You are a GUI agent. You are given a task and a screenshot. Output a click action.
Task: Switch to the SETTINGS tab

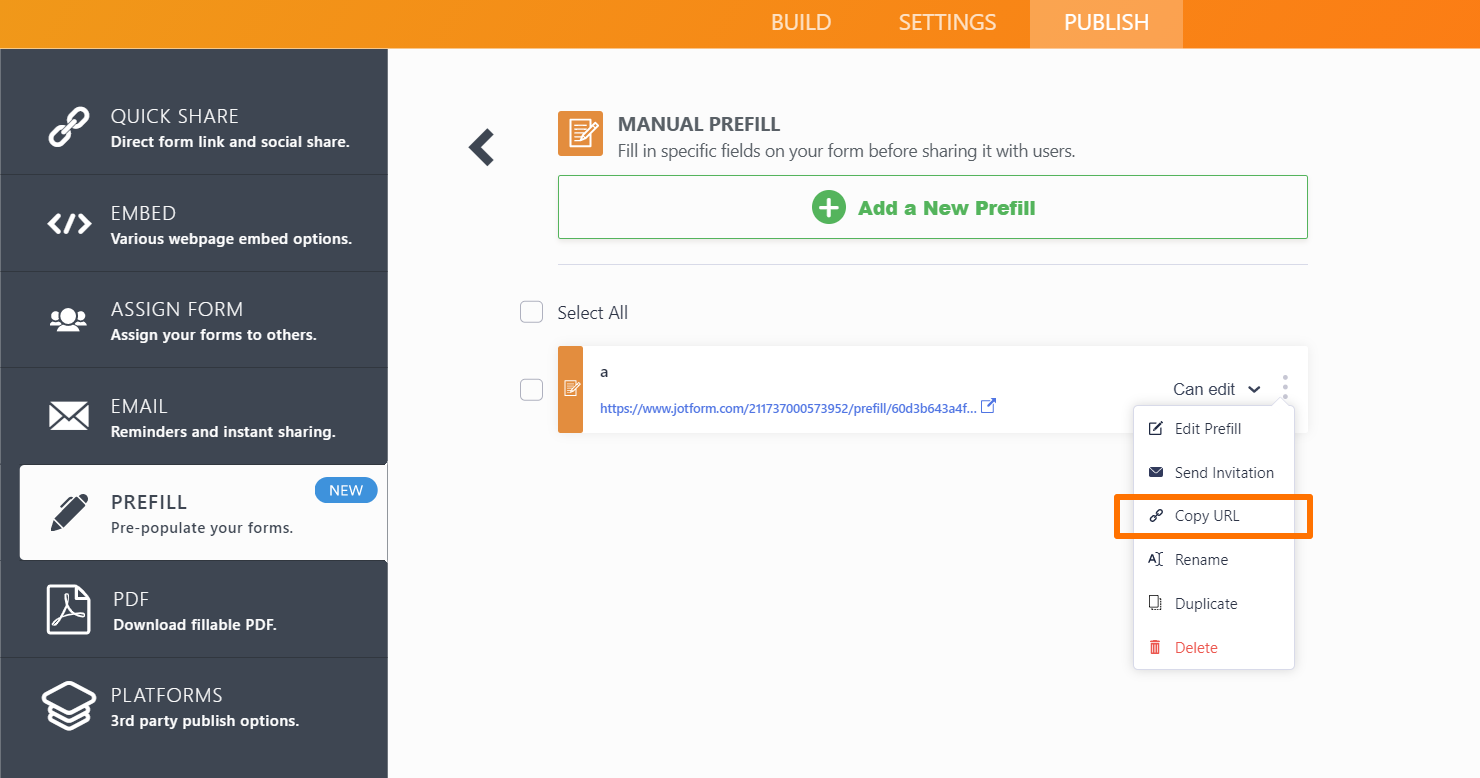point(947,22)
